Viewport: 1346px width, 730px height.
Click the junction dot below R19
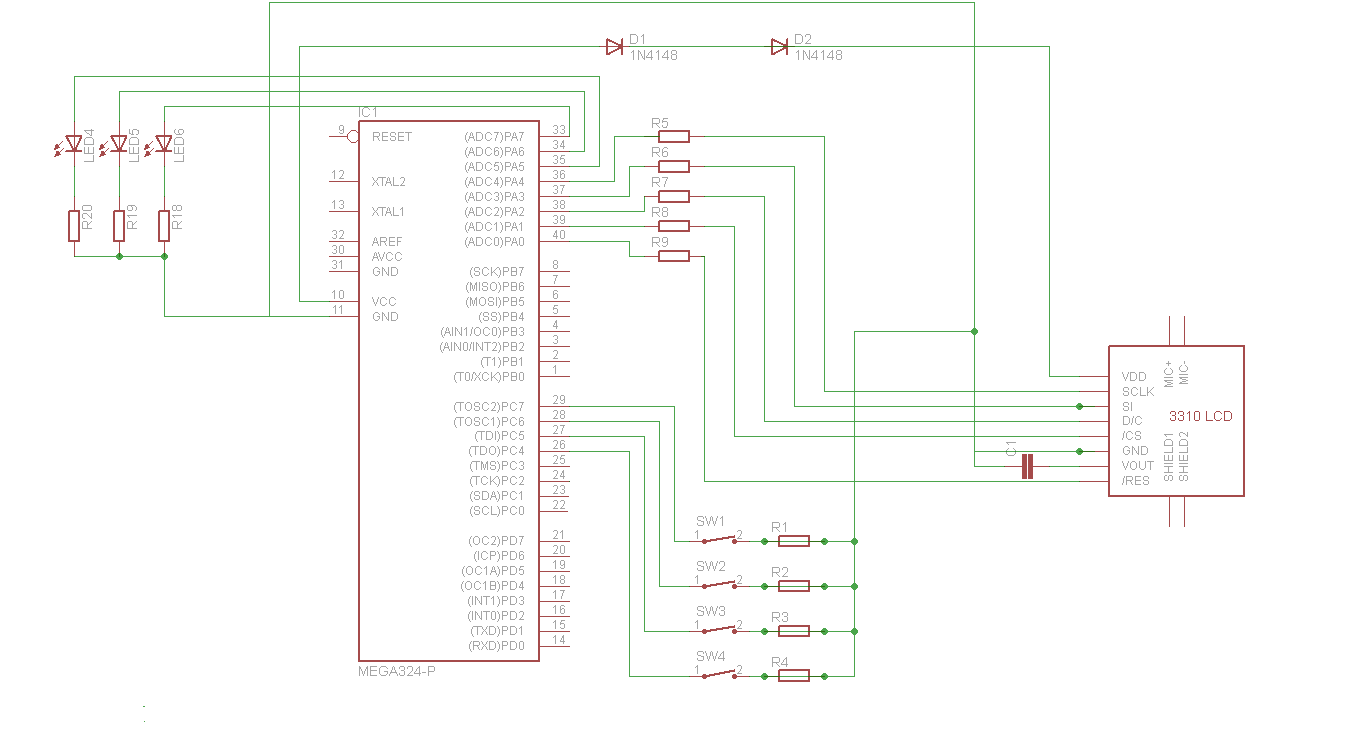tap(119, 256)
